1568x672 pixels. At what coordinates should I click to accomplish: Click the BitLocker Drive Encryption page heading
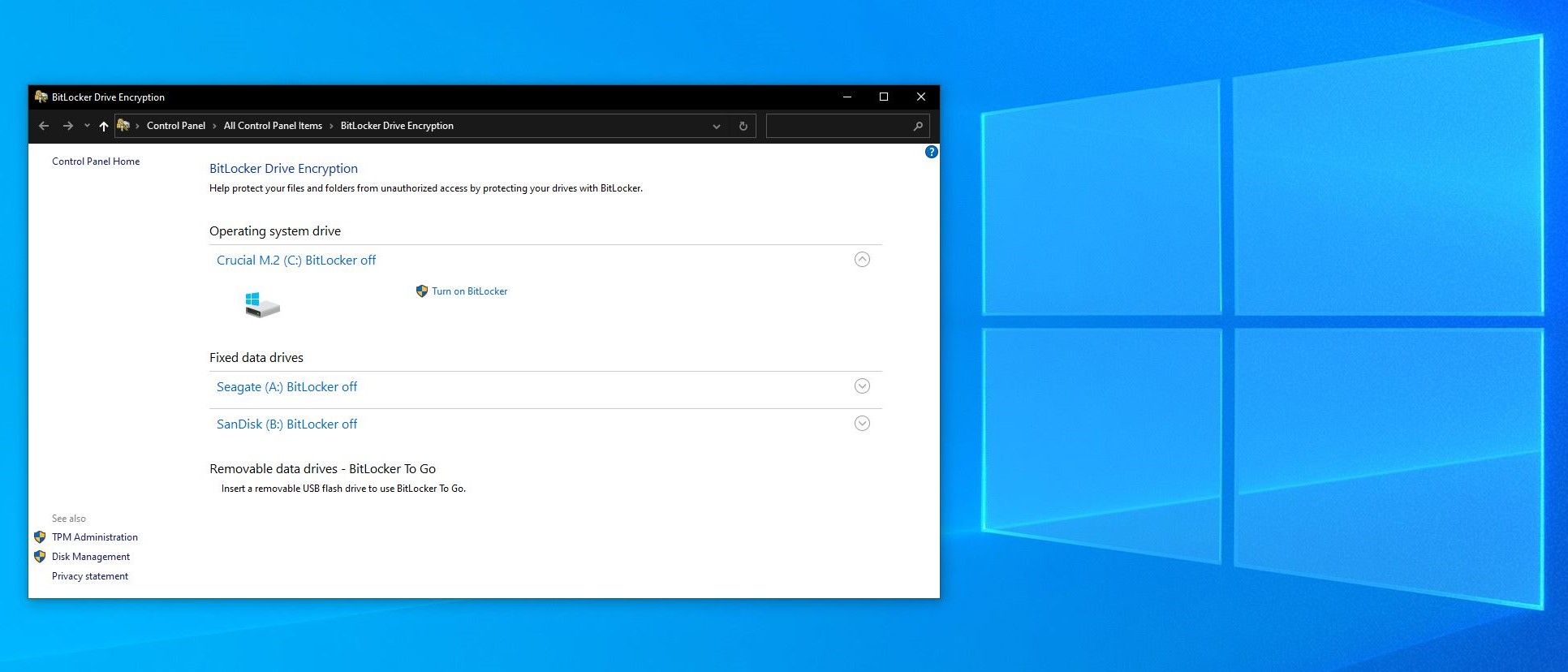[283, 169]
